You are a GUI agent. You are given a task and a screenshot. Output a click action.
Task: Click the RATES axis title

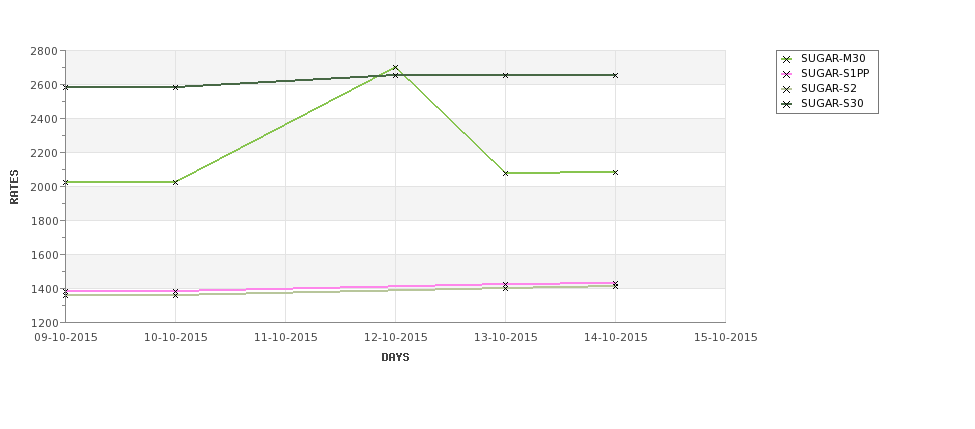[x=14, y=187]
